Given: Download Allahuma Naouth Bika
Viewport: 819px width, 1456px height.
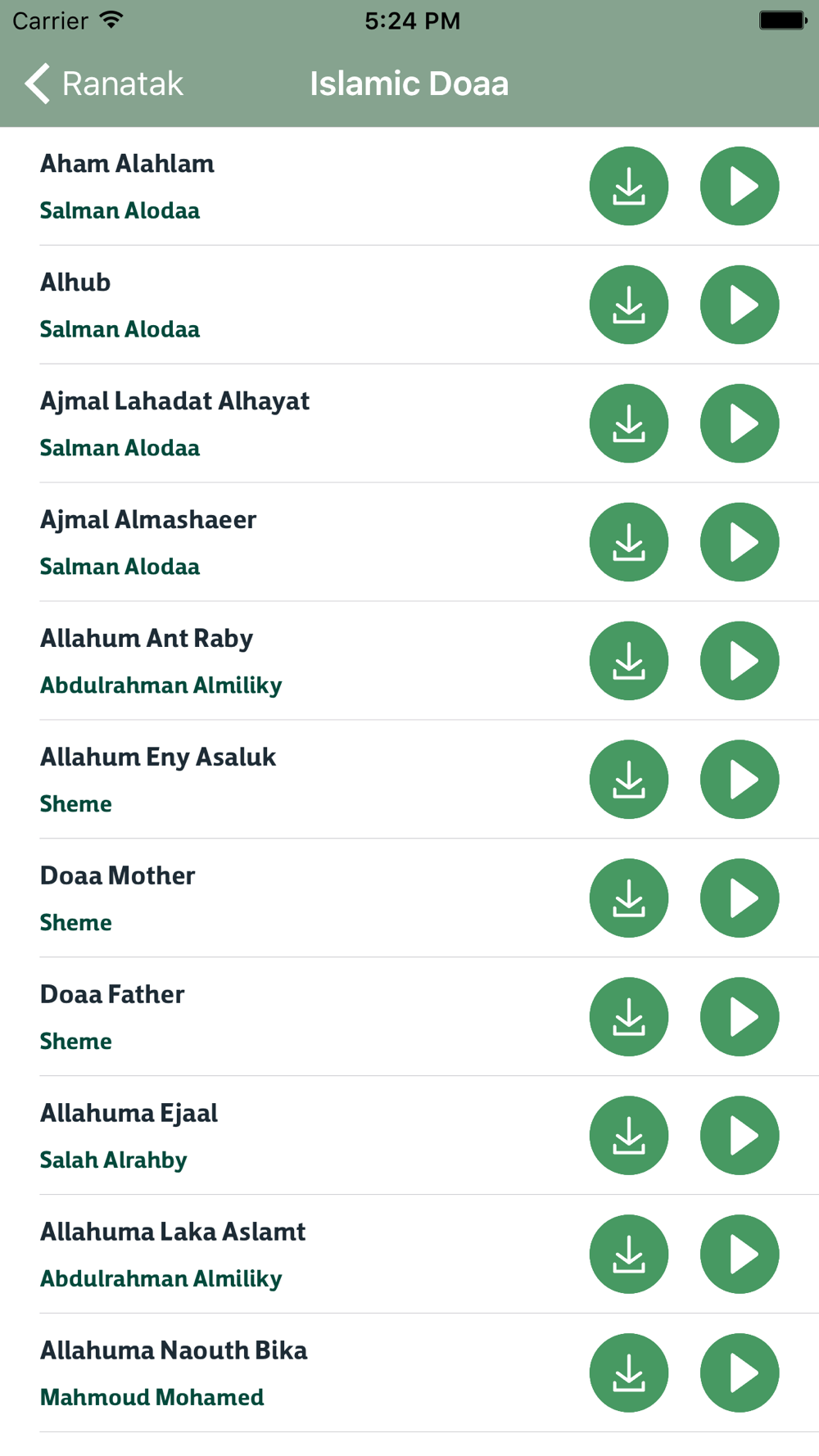Looking at the screenshot, I should click(629, 1373).
